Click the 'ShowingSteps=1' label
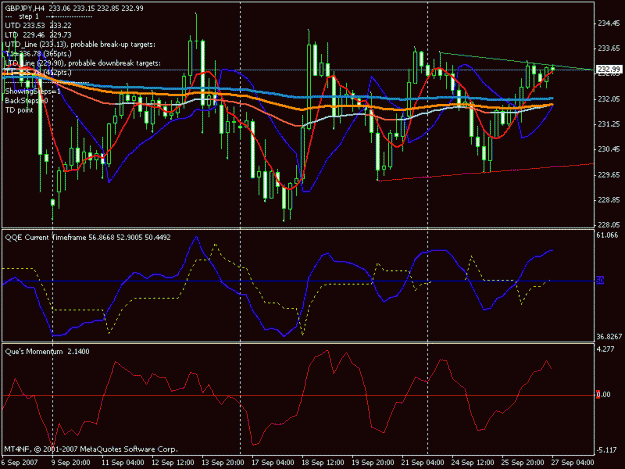Screen dimensions: 625x469 pos(33,91)
